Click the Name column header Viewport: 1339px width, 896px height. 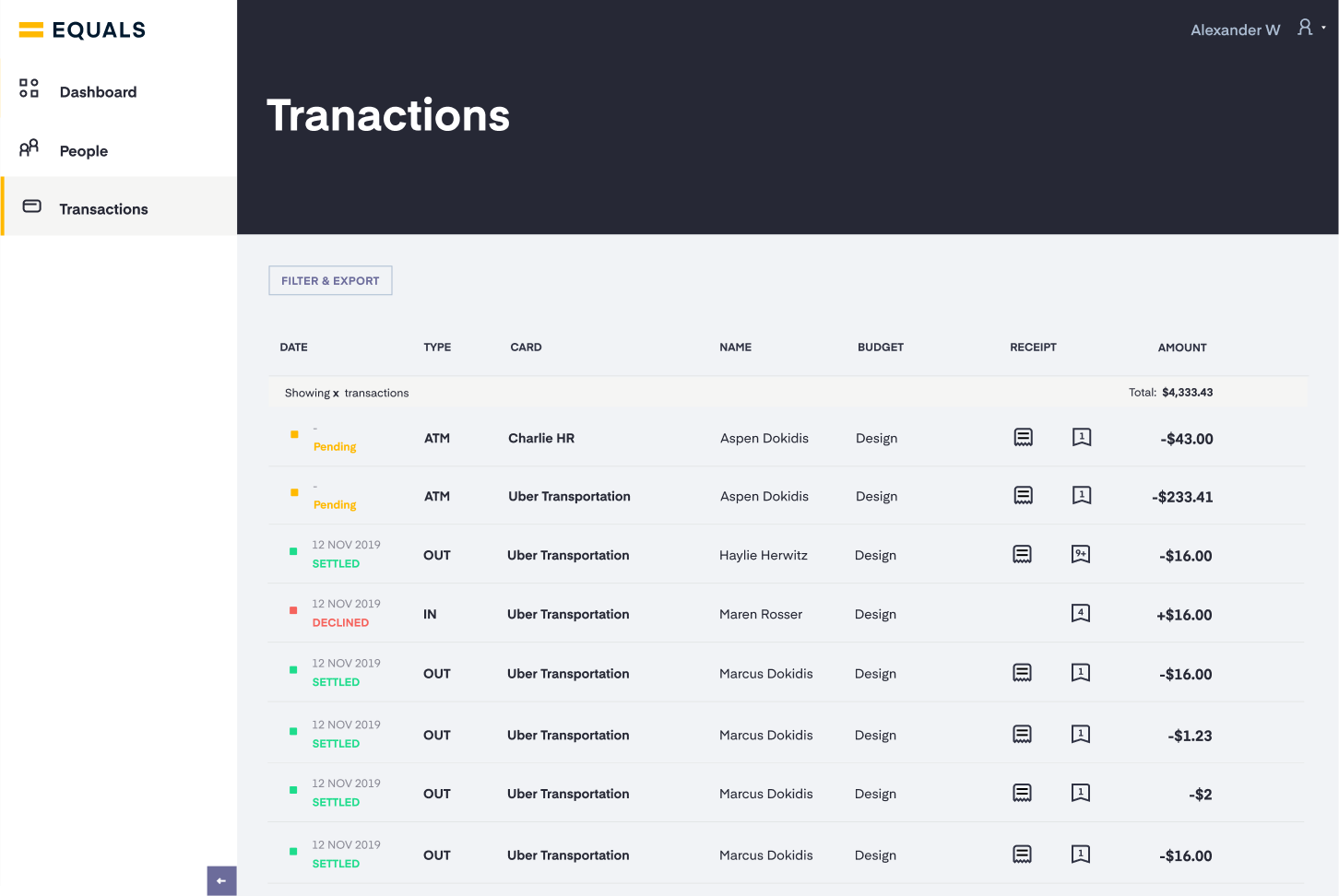pyautogui.click(x=735, y=348)
